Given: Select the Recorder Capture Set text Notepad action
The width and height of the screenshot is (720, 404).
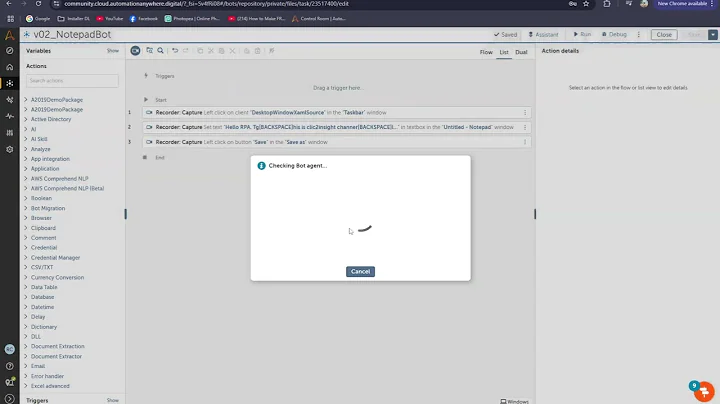Looking at the screenshot, I should coord(337,127).
